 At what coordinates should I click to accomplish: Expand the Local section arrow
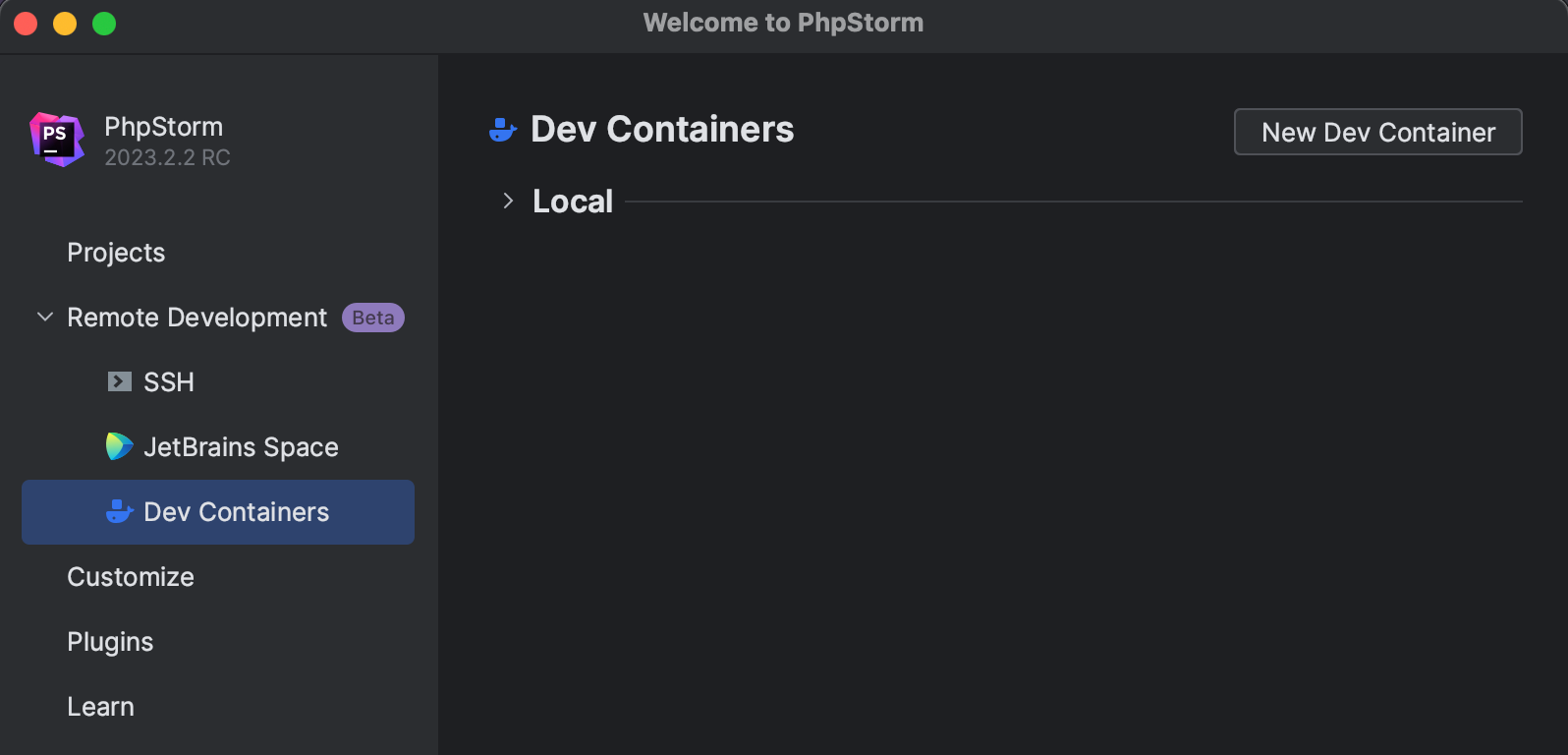tap(508, 202)
